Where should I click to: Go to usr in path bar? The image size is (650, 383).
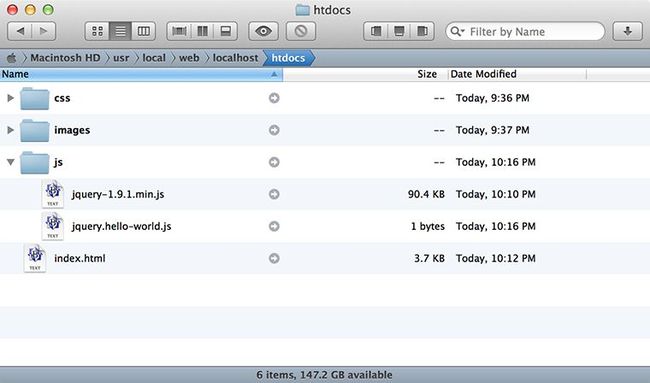[x=121, y=58]
